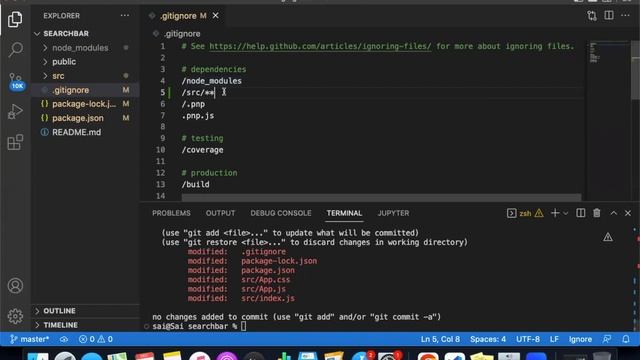The image size is (640, 360).
Task: Kill the terminal with trash icon
Action: coord(597,213)
